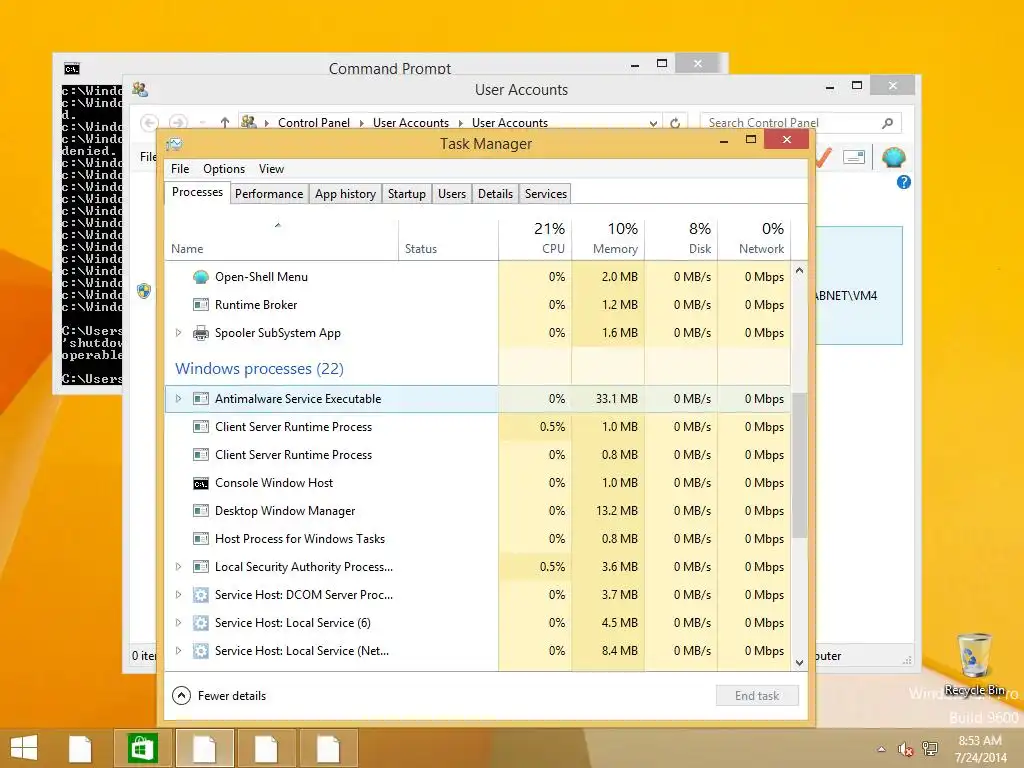Click the End task button

[x=757, y=696]
